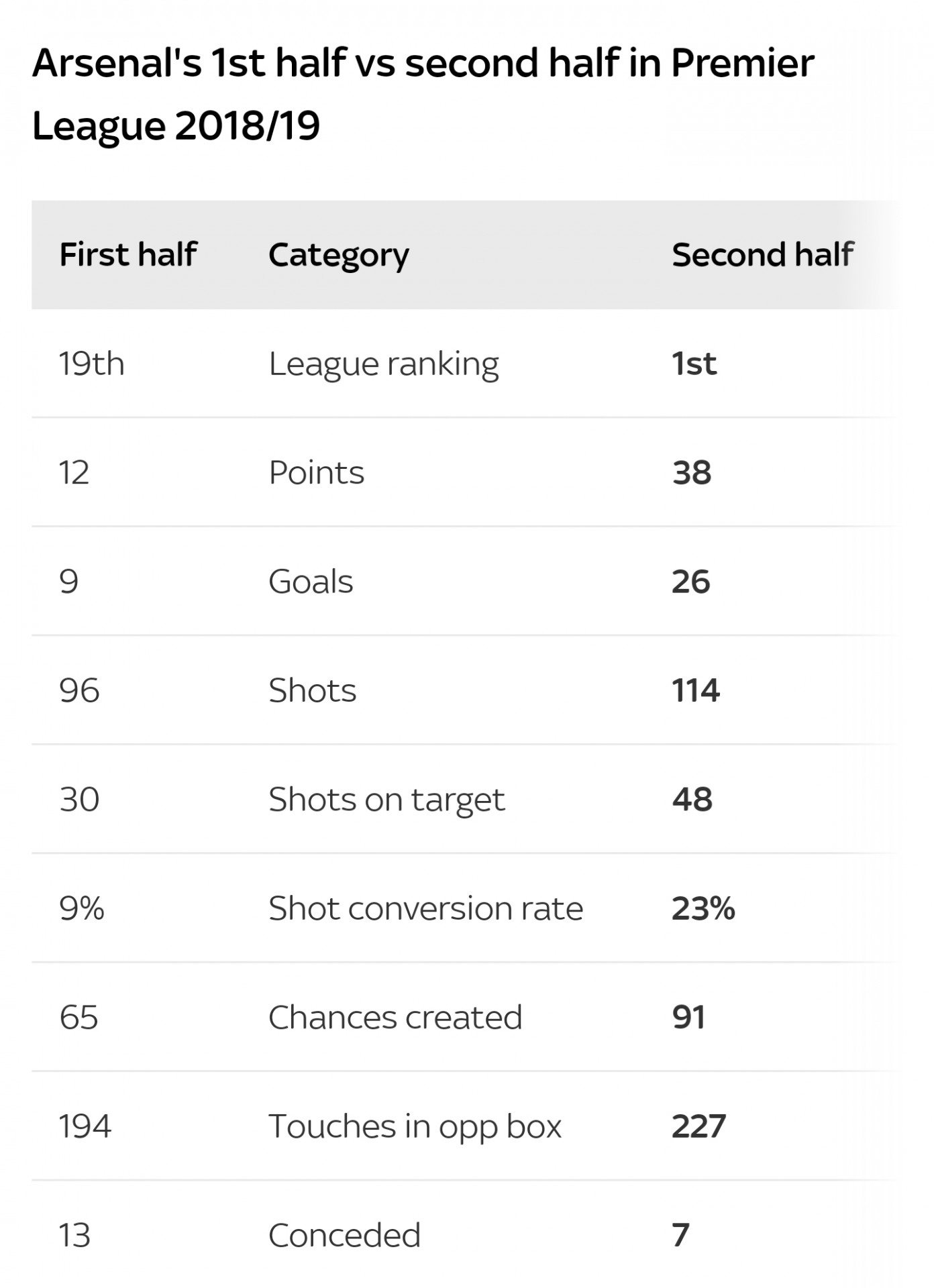Image resolution: width=934 pixels, height=1288 pixels.
Task: Select the 'Shots' row label
Action: (x=312, y=690)
